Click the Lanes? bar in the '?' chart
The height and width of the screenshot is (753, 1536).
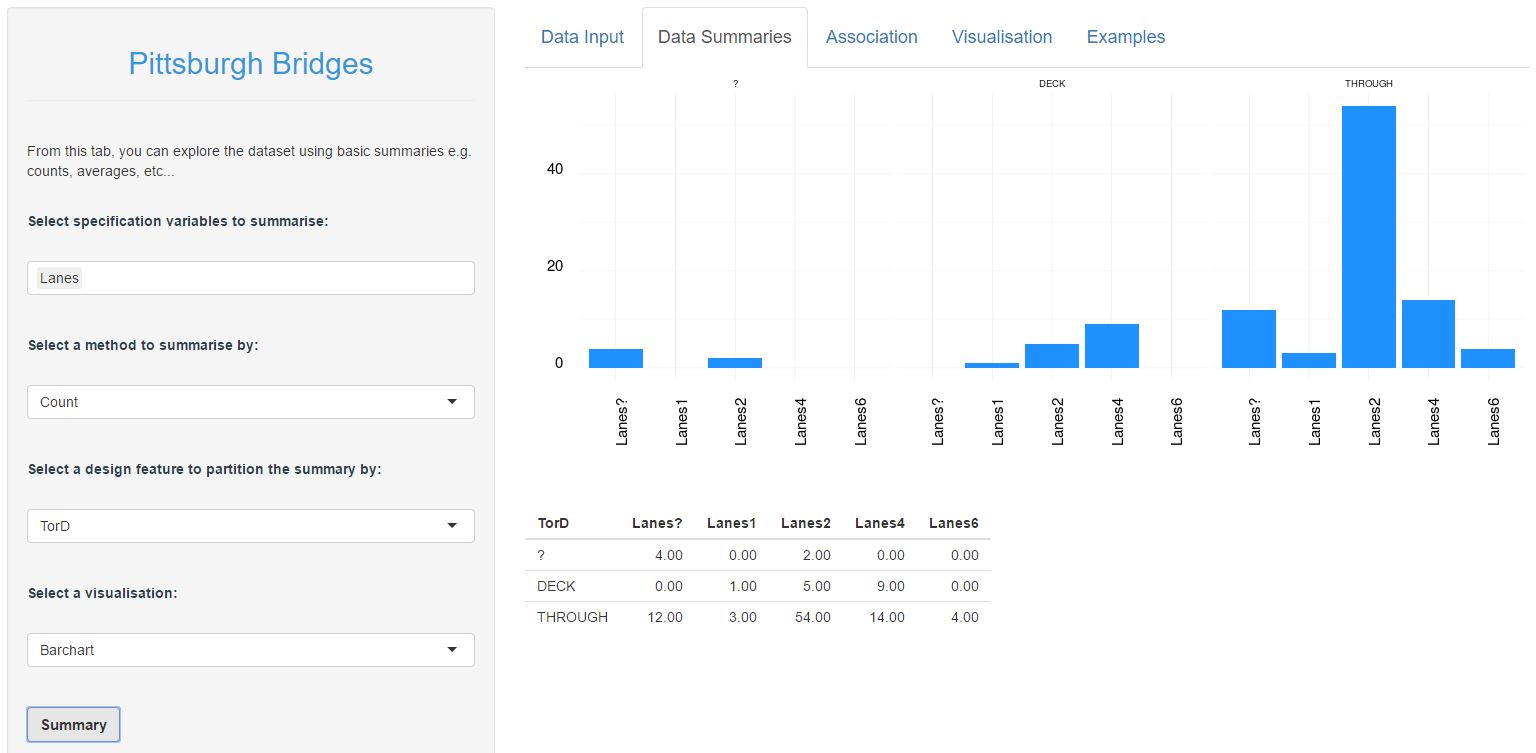tap(616, 358)
